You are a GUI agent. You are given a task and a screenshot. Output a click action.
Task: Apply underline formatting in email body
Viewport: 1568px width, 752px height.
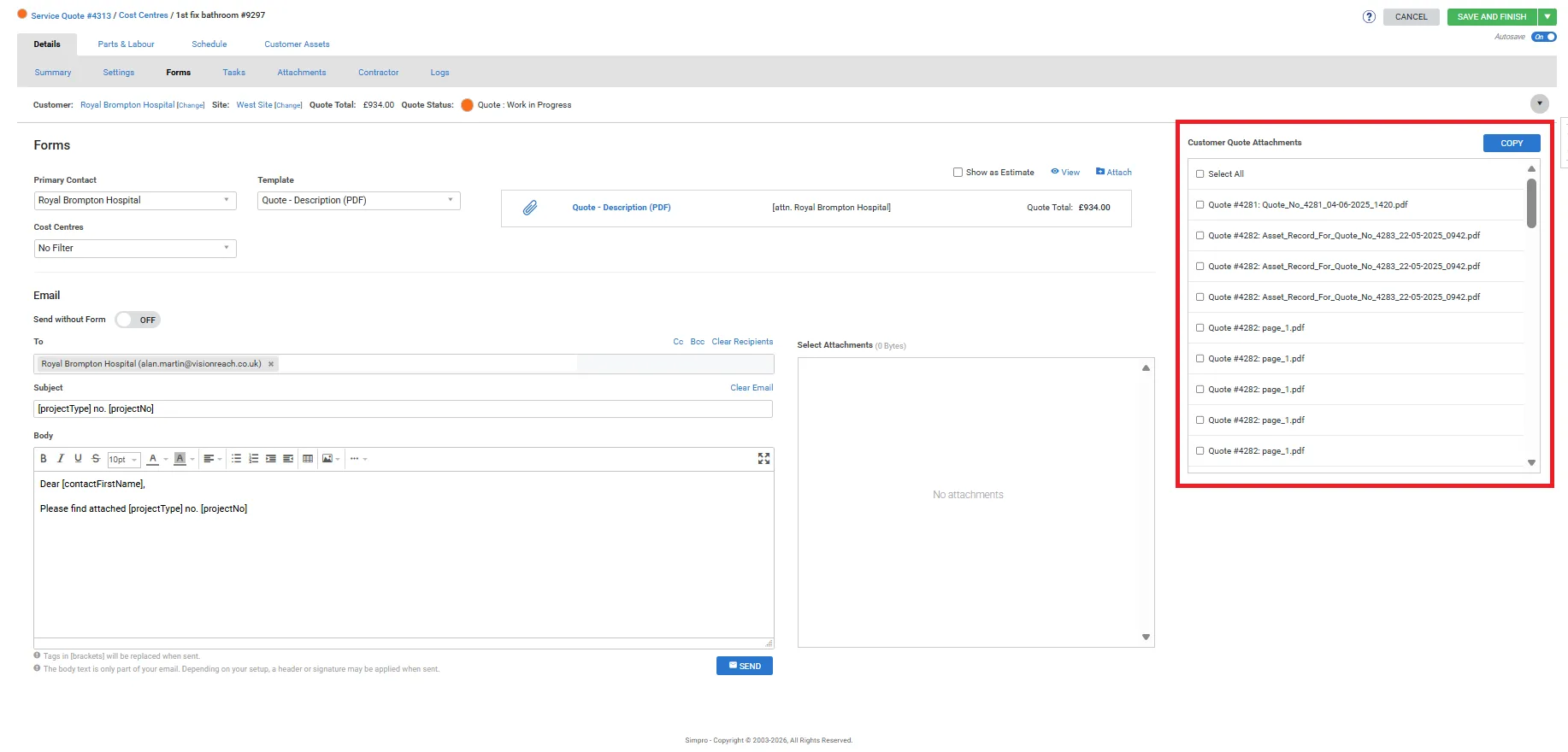(x=78, y=459)
